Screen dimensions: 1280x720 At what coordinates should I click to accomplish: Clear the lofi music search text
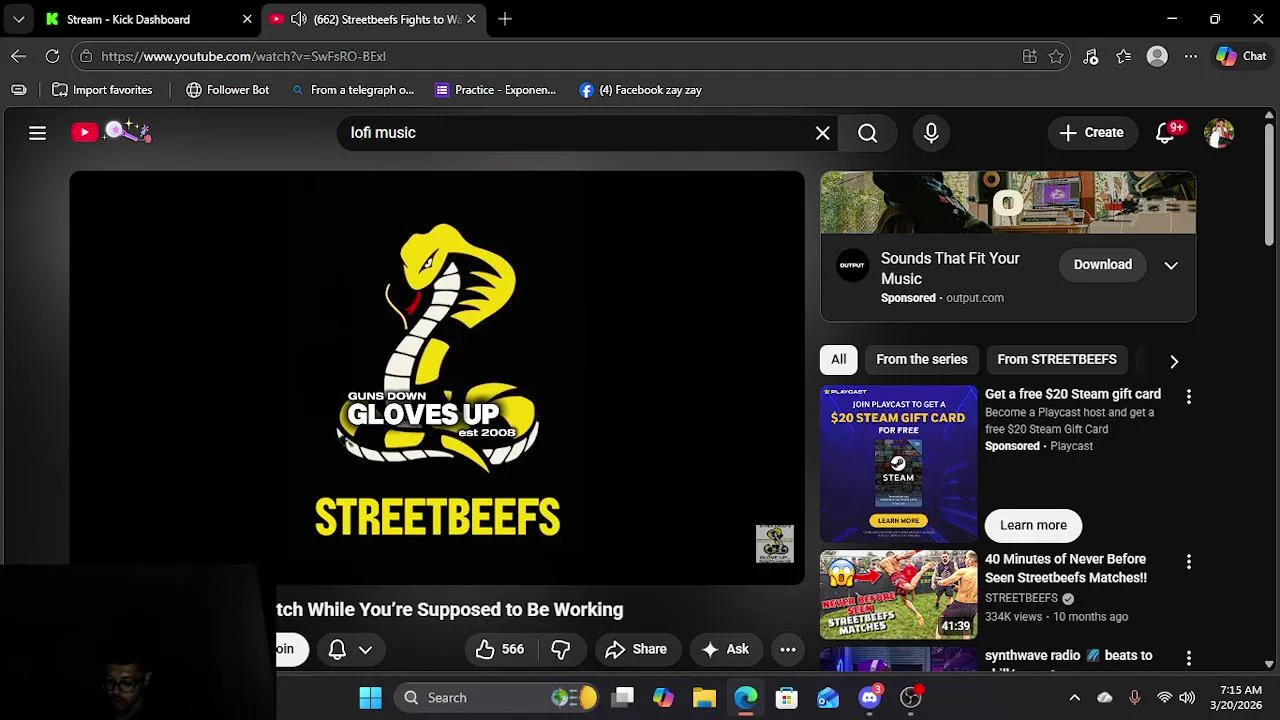[822, 132]
